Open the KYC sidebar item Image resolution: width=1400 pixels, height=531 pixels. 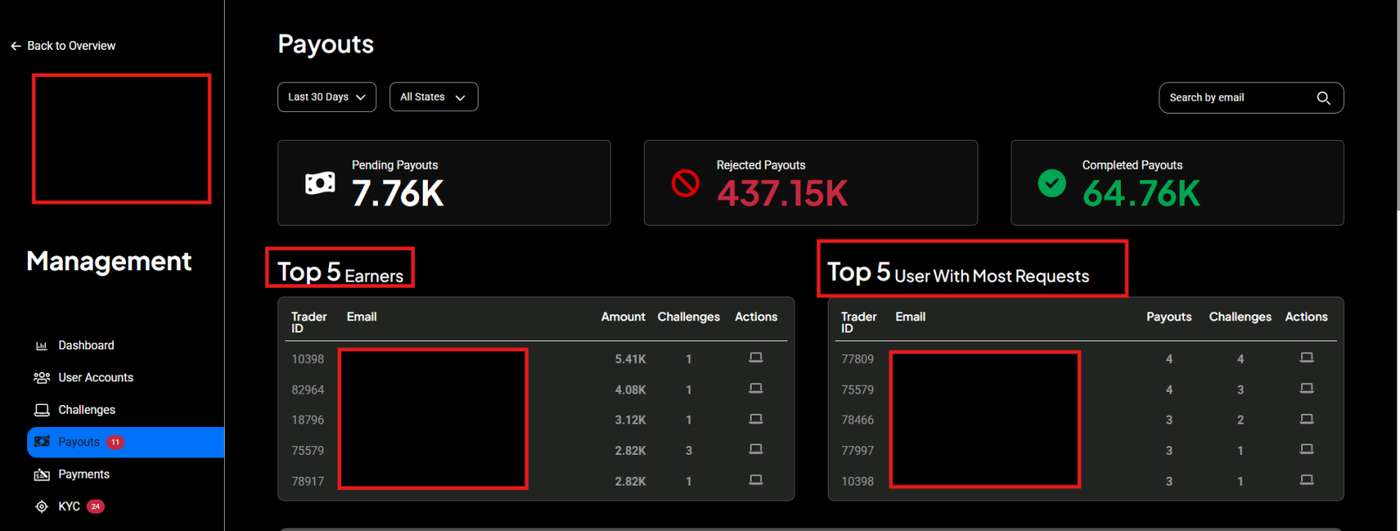68,507
